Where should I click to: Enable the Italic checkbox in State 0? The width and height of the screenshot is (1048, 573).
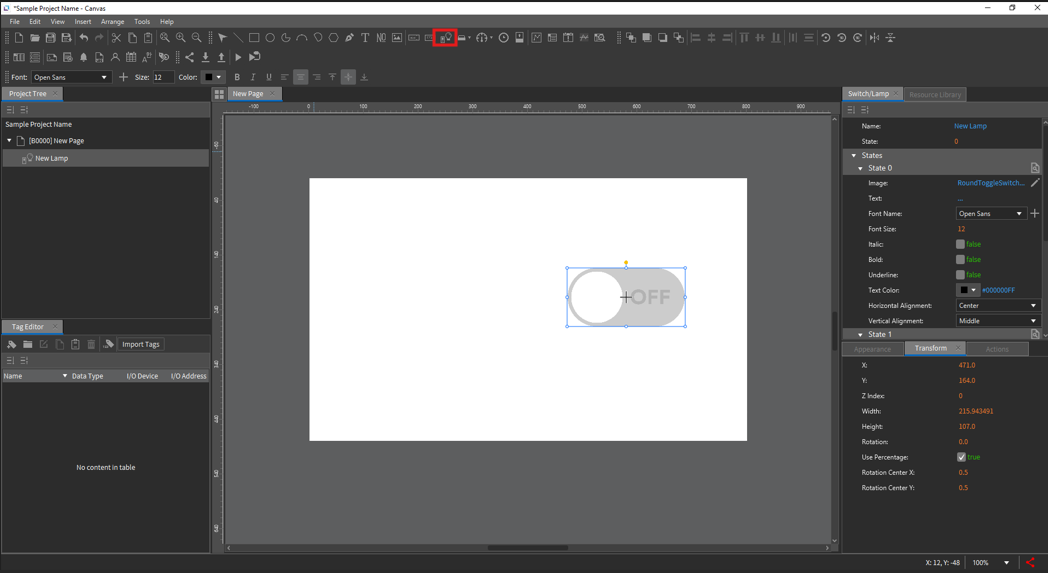[x=960, y=244]
